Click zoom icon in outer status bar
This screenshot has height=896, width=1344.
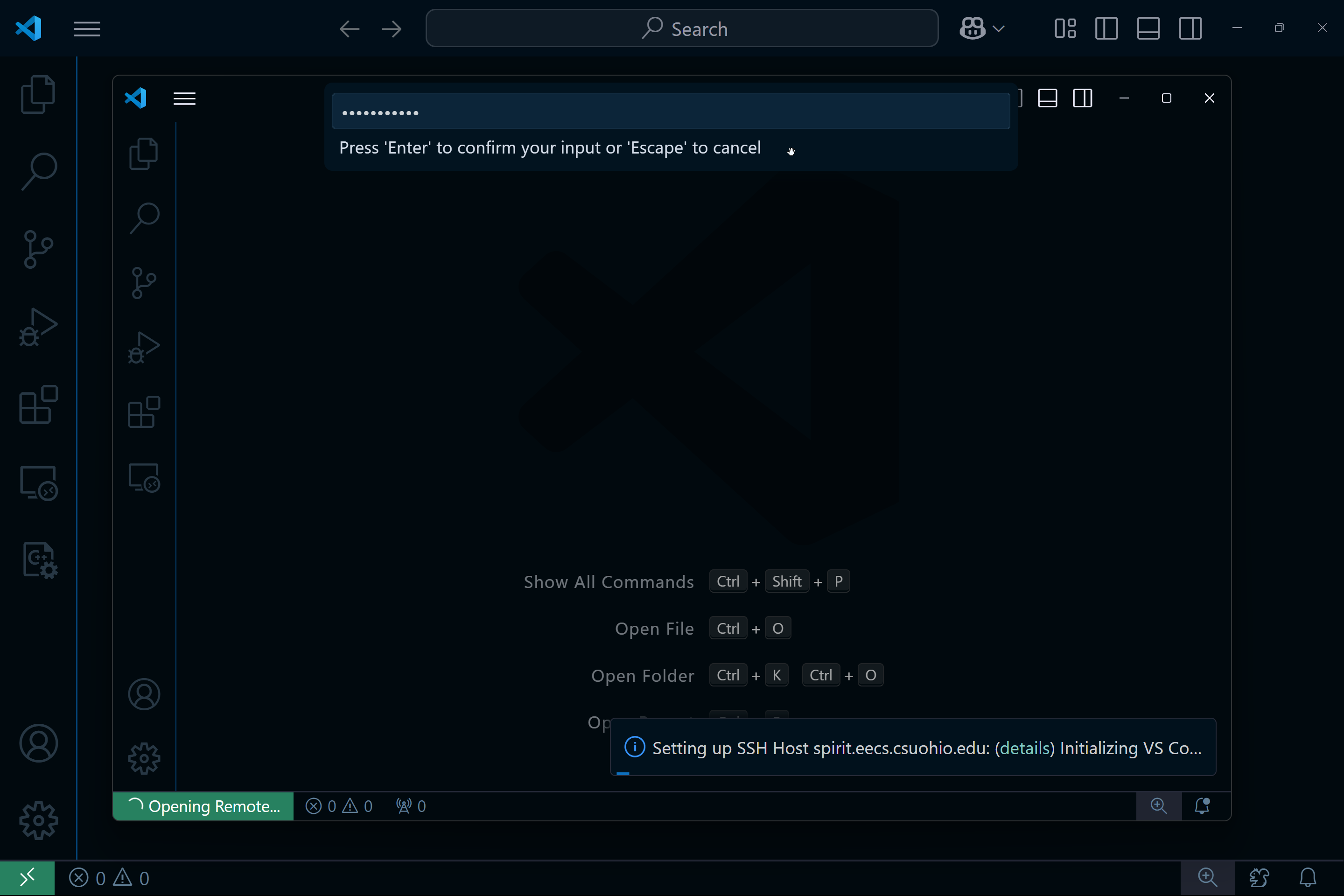tap(1207, 878)
